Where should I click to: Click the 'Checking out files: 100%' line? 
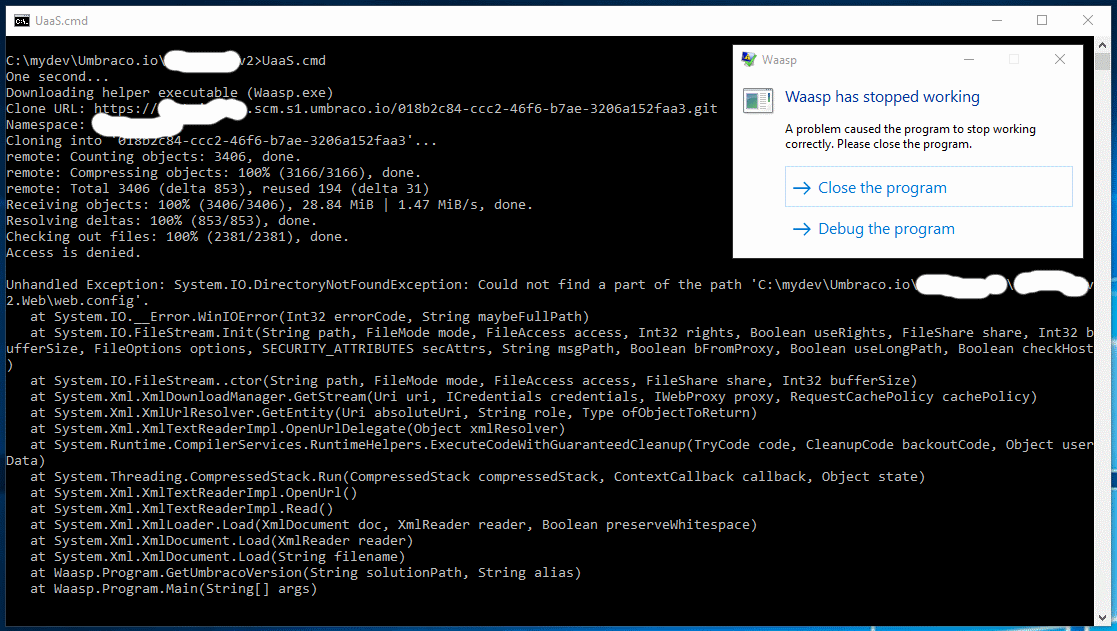(177, 237)
